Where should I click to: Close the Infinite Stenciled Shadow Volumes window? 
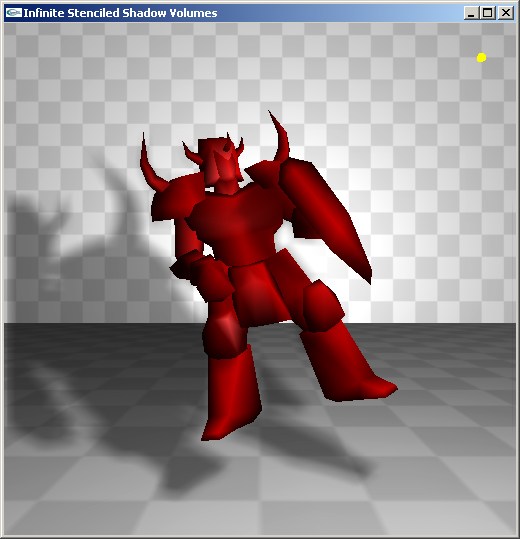(506, 13)
